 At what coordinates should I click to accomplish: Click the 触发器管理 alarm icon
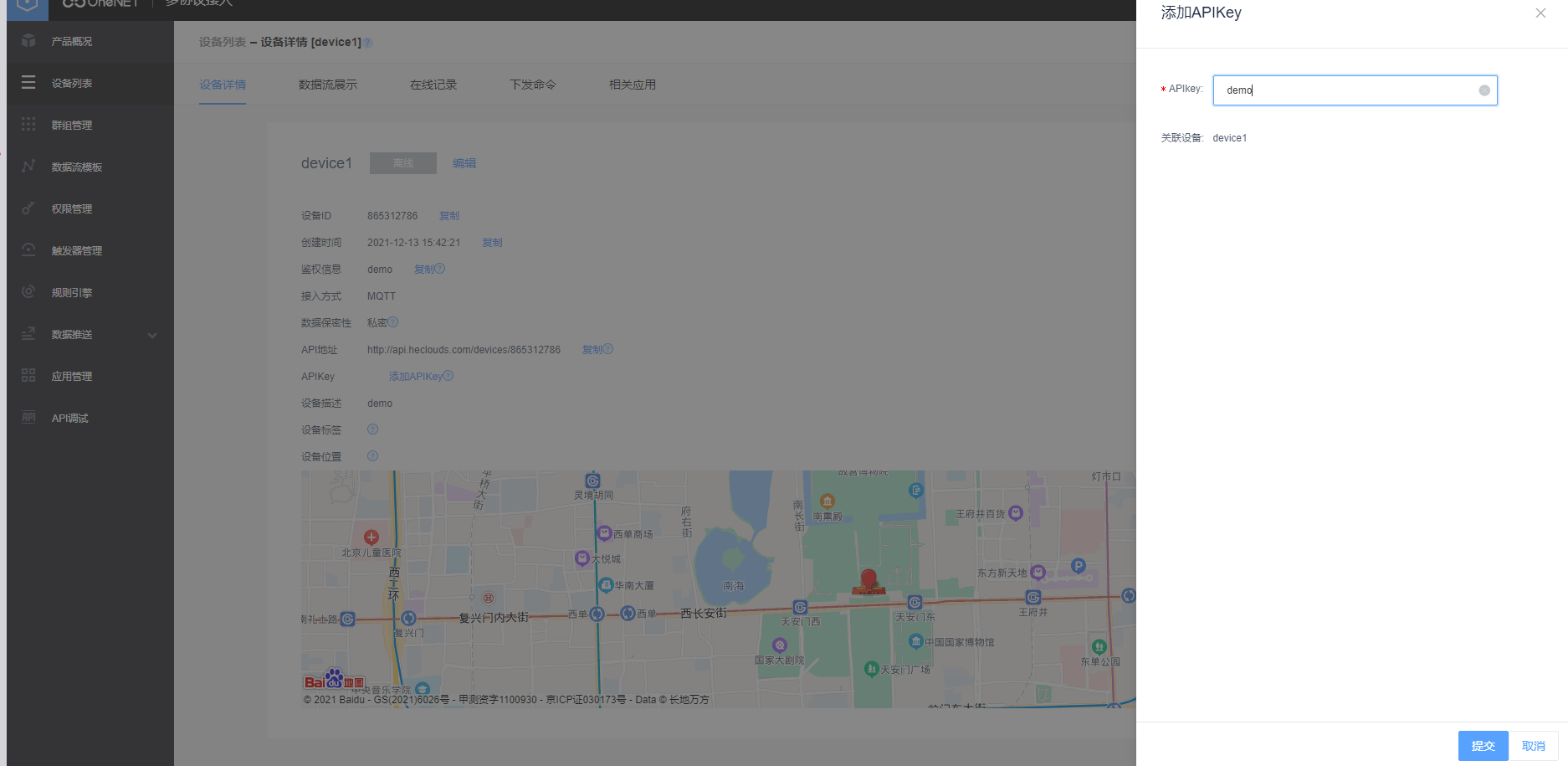28,250
